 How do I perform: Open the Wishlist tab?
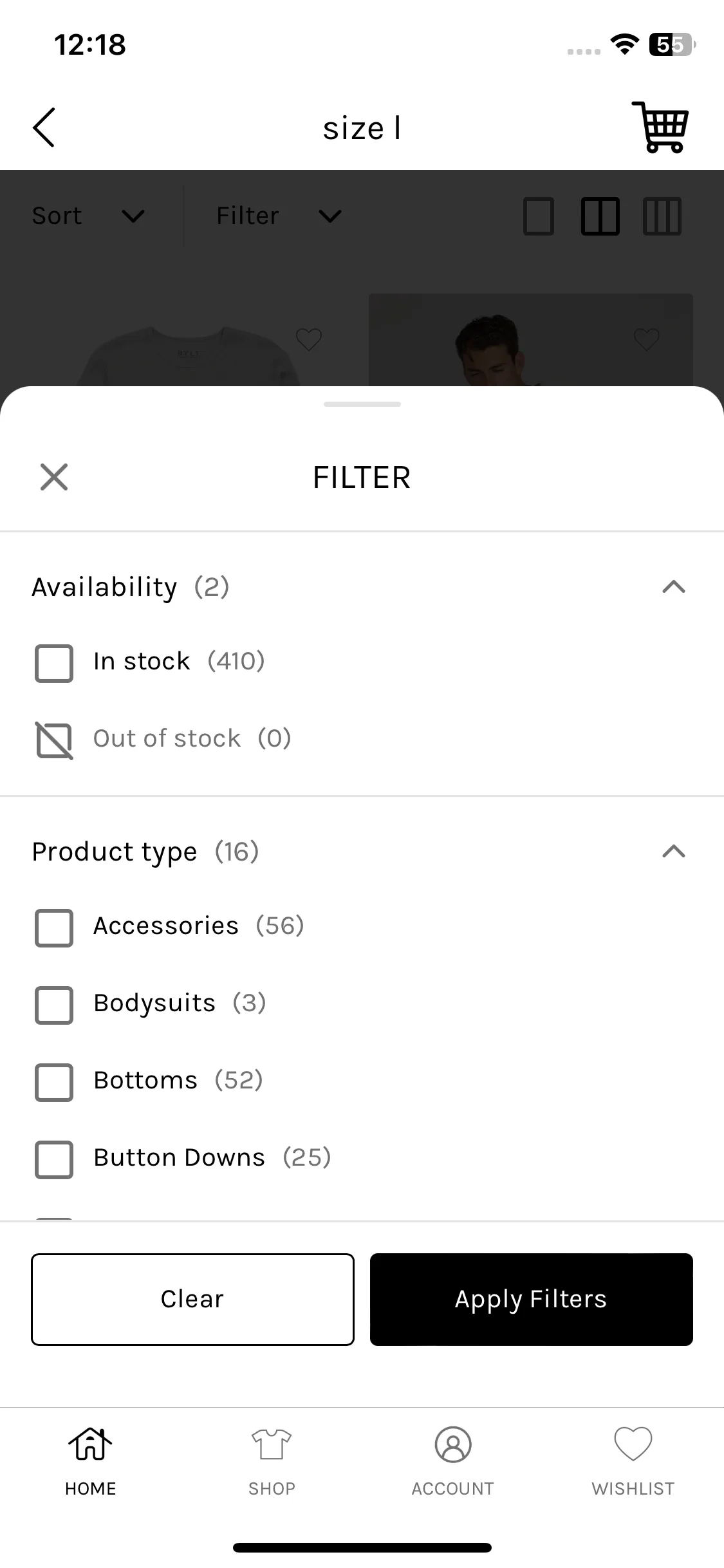633,1459
